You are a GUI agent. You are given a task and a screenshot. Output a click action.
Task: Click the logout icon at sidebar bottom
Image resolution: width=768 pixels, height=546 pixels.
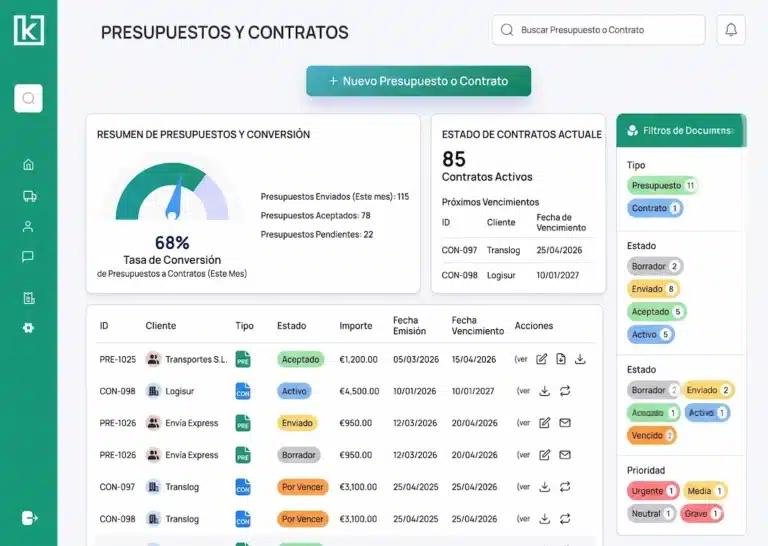29,517
